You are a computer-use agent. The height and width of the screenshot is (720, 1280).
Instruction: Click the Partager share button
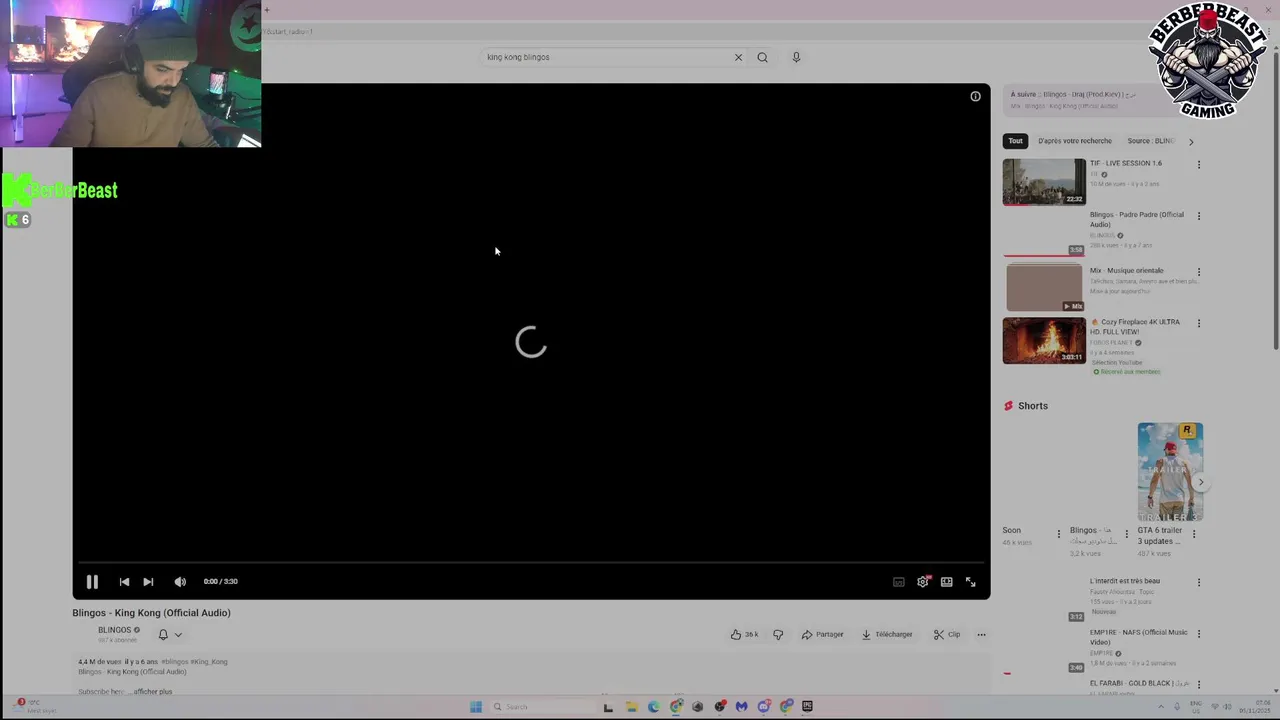coord(822,634)
